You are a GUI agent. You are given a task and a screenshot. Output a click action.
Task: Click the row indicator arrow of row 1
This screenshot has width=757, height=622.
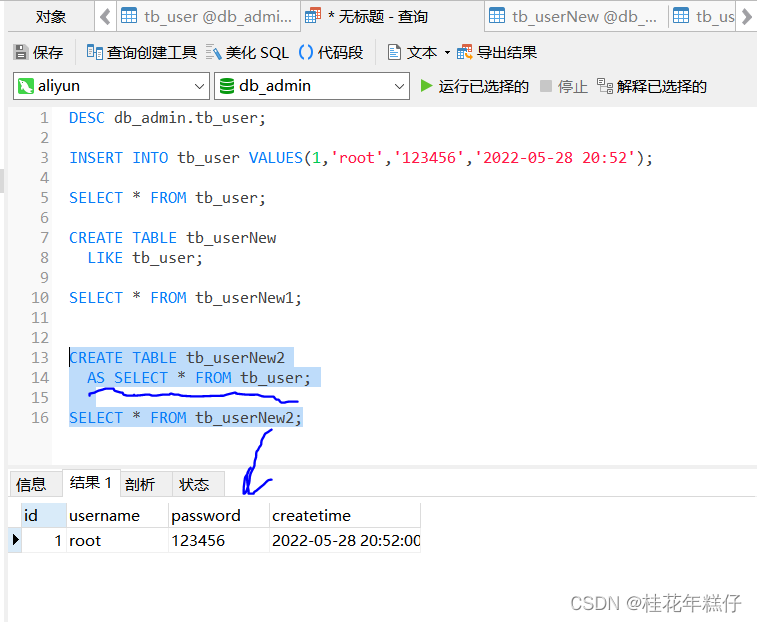[x=15, y=539]
